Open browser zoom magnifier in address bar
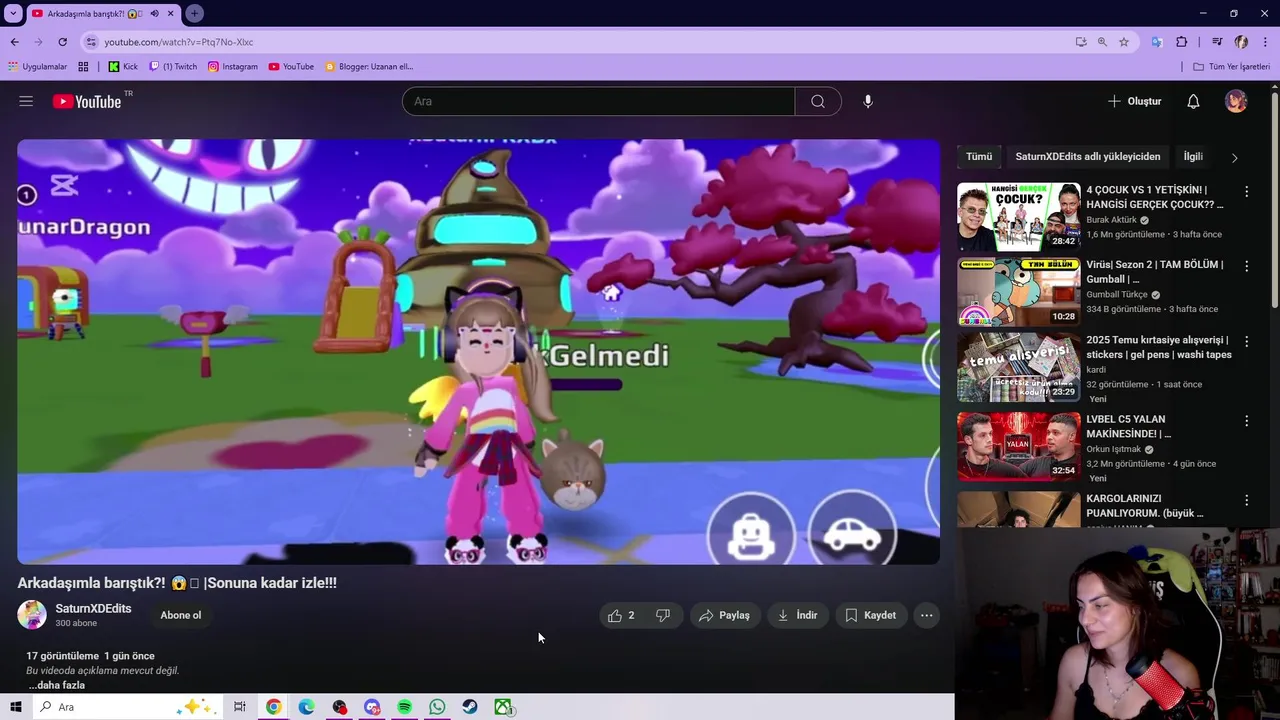Screen dimensions: 1280x720 [1102, 42]
